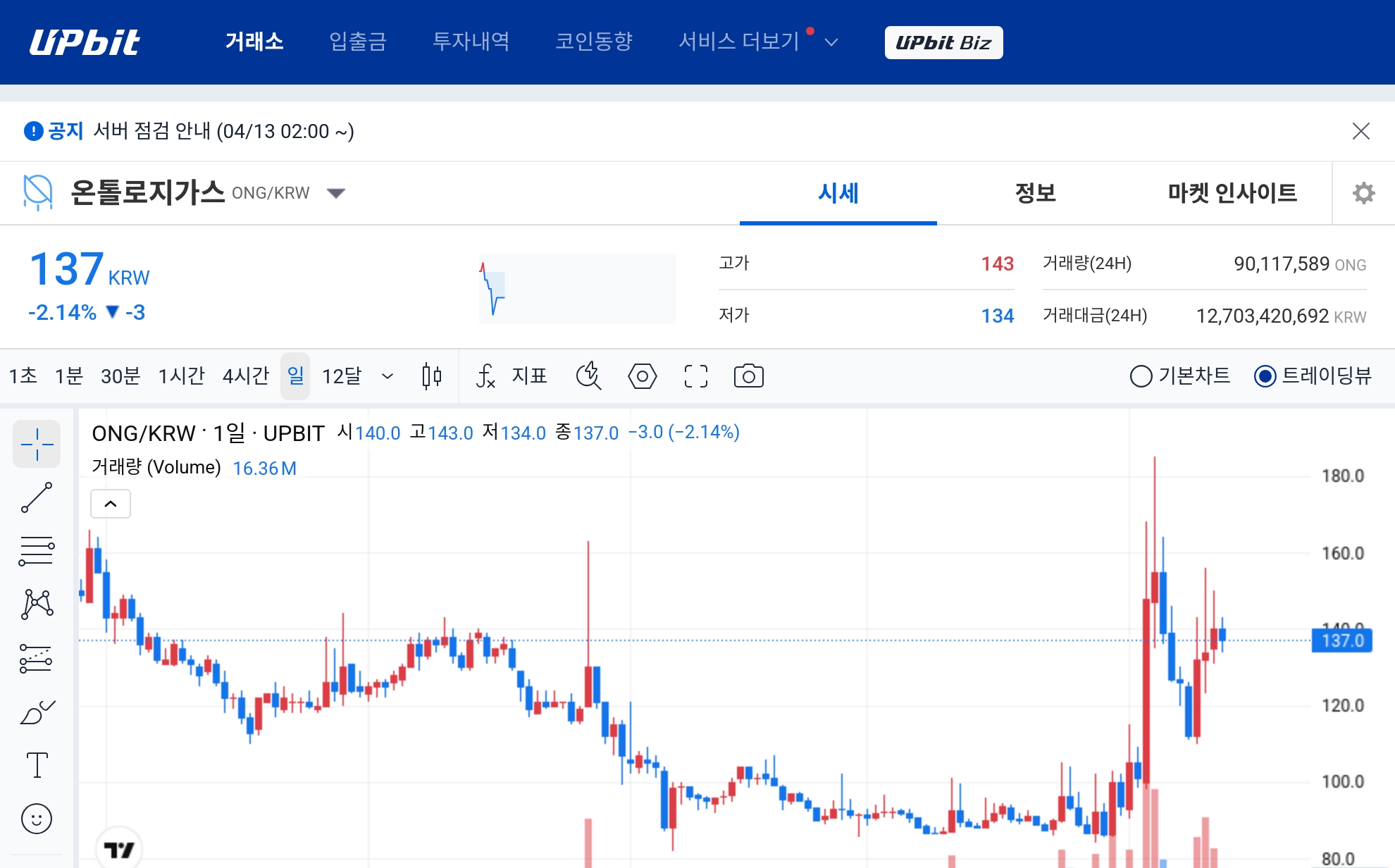Select the crosshair cursor tool
Image resolution: width=1395 pixels, height=868 pixels.
(x=37, y=444)
